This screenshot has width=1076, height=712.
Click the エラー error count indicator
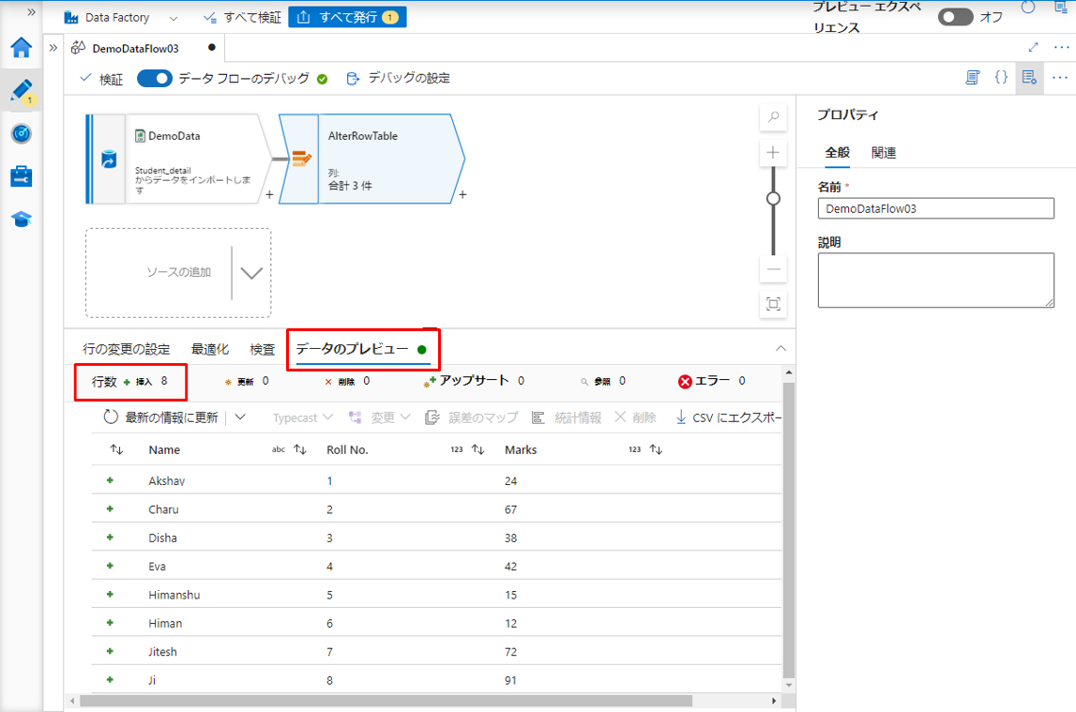click(712, 381)
